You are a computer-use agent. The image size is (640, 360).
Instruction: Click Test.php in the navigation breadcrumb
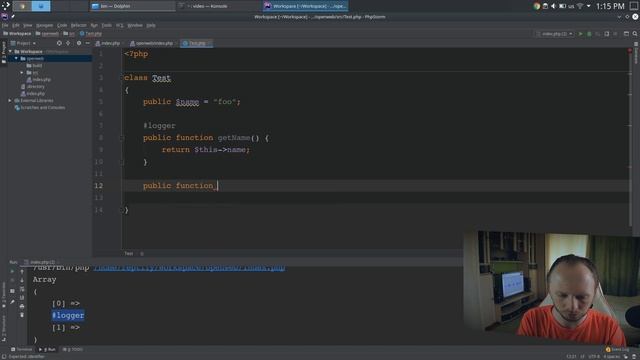[x=91, y=34]
